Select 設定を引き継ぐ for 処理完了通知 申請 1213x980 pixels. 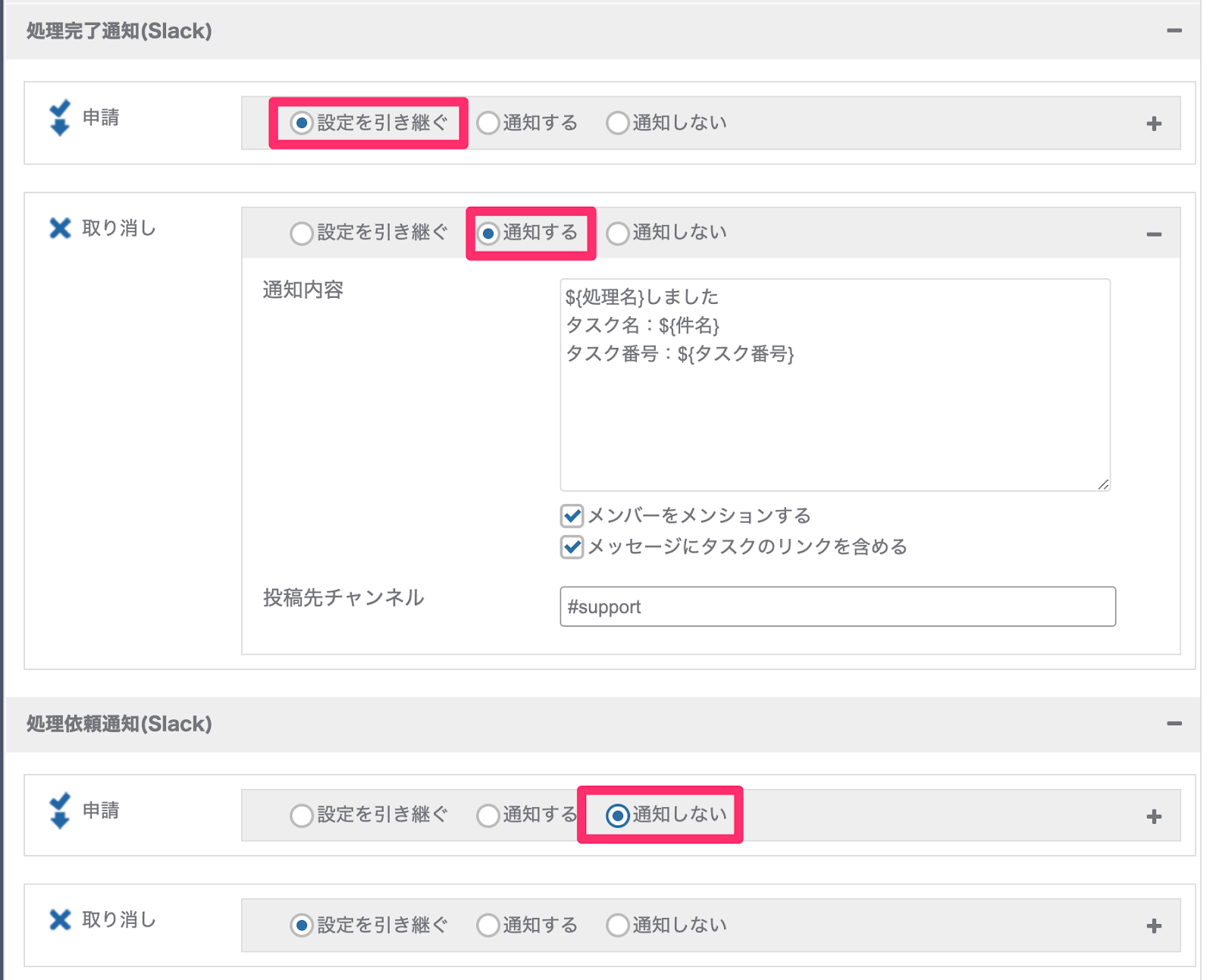(302, 123)
